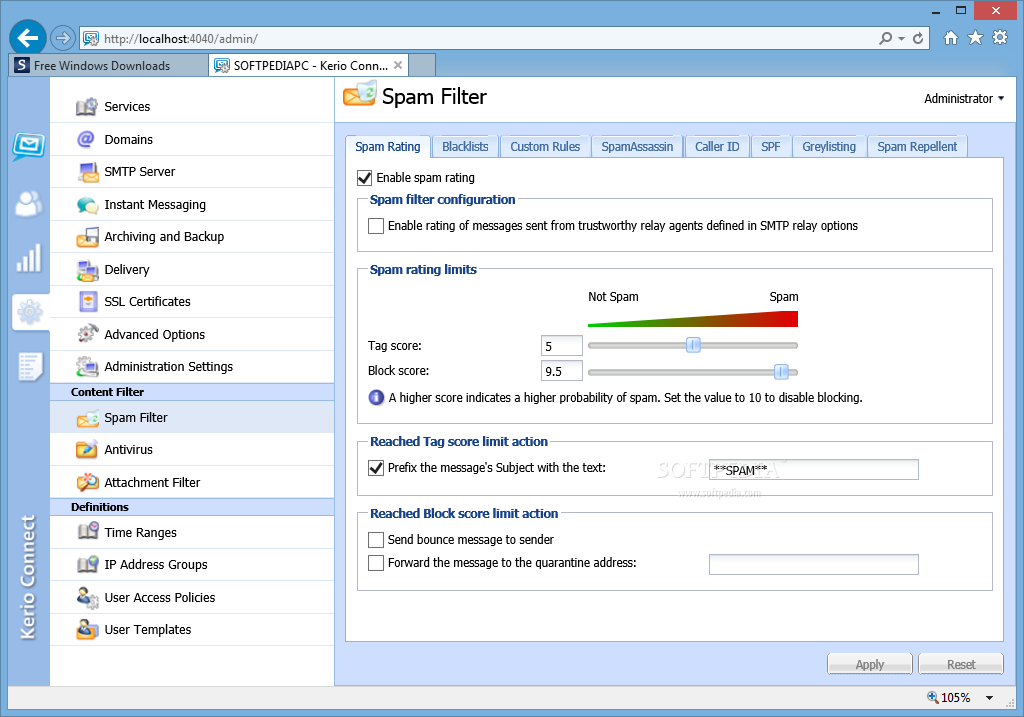Click the **SPAM** subject prefix text field
Screen dimensions: 1024x717
coord(814,470)
